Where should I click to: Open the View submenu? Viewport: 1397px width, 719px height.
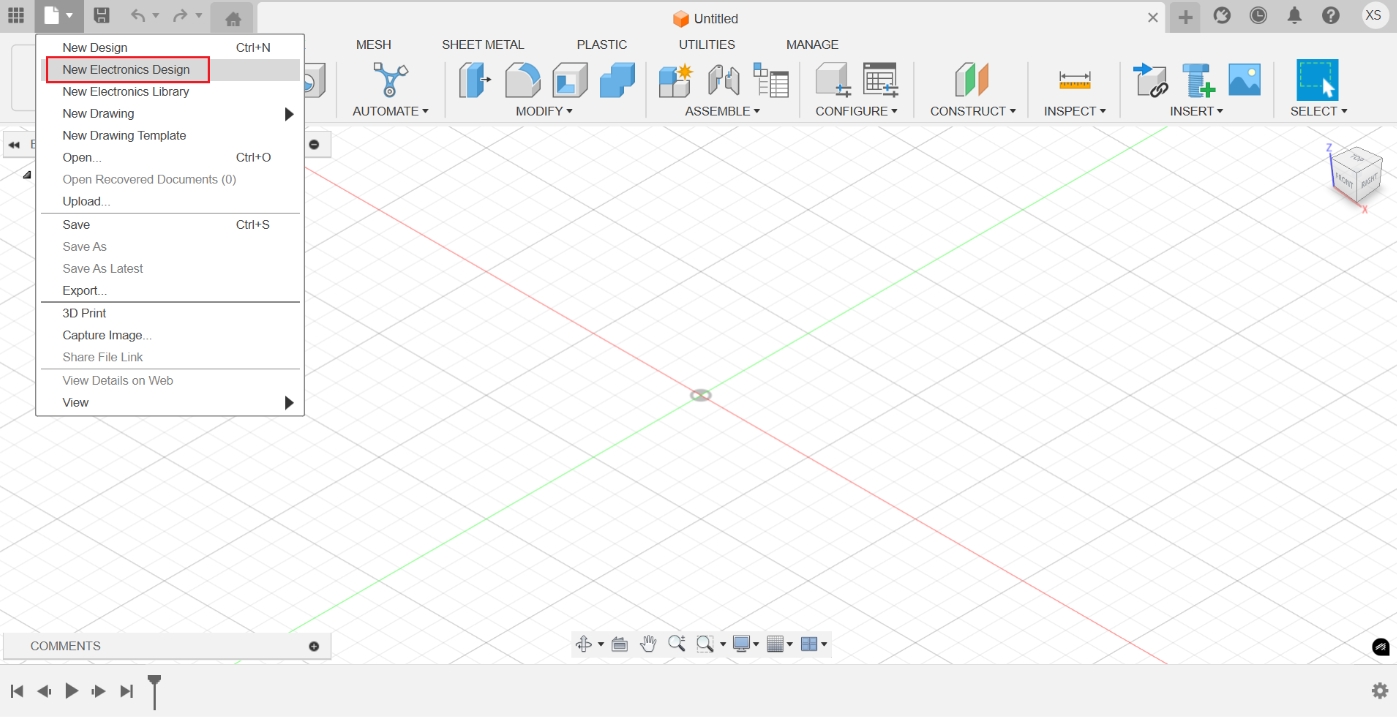tap(171, 403)
